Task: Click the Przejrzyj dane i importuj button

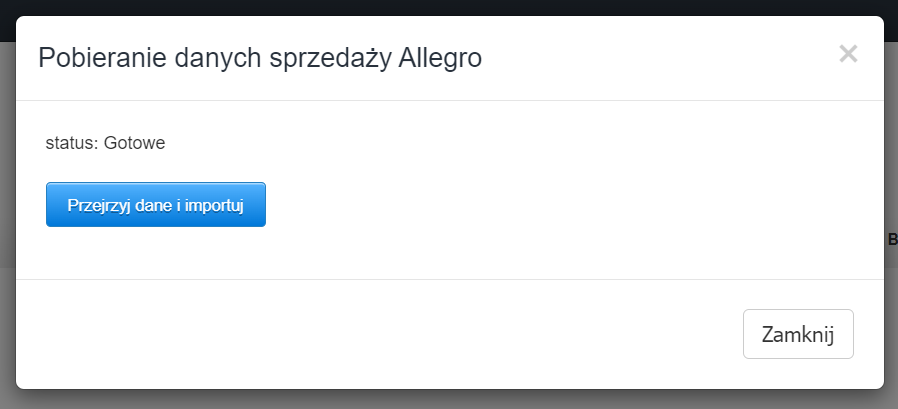Action: [x=156, y=205]
